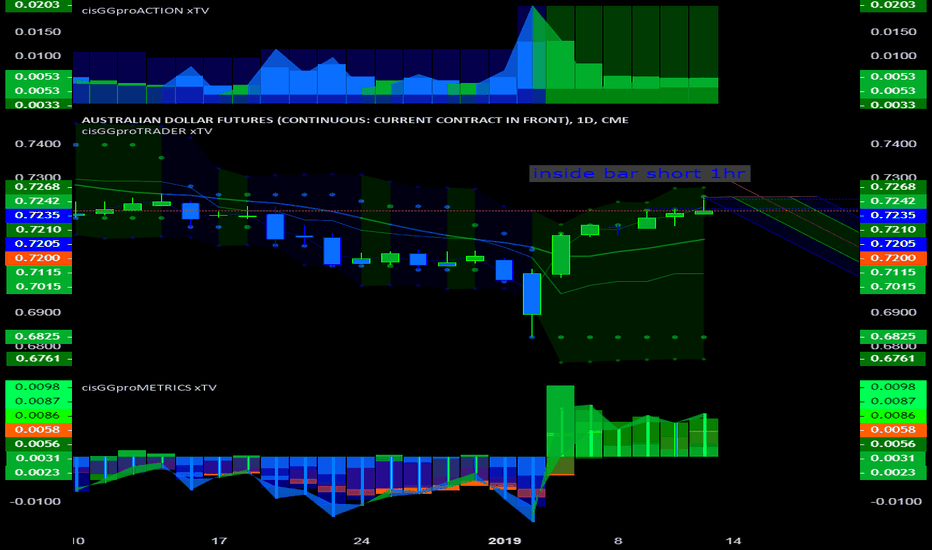The height and width of the screenshot is (550, 932).
Task: Click the 0.0203 label on left axis
Action: click(x=39, y=5)
